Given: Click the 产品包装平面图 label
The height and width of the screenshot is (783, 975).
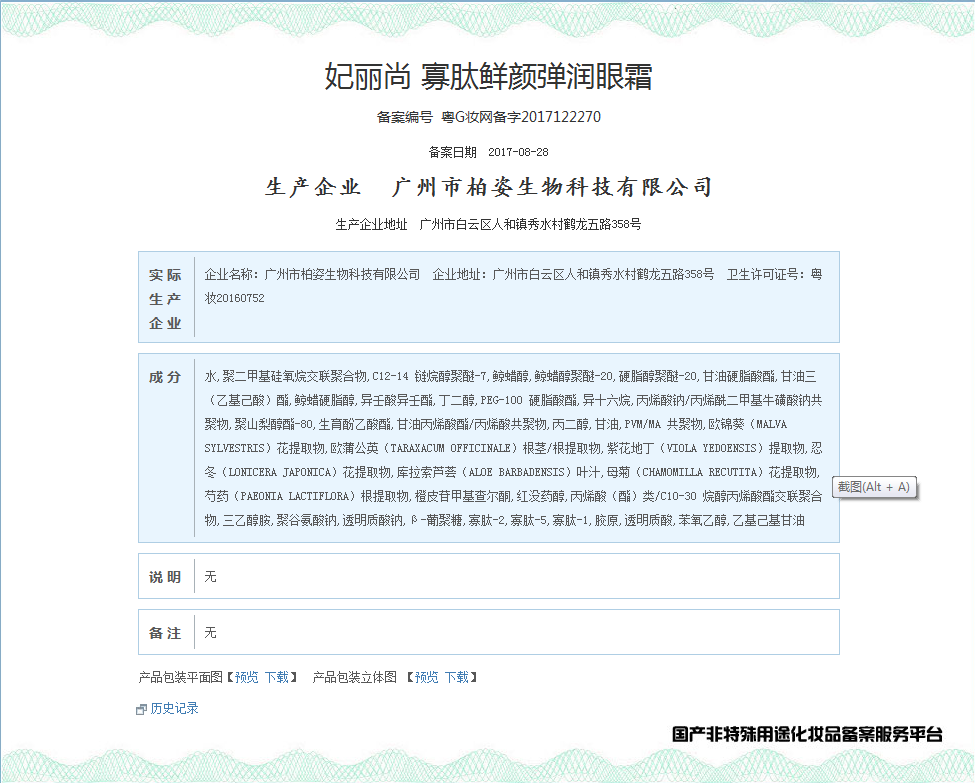Looking at the screenshot, I should point(180,677).
